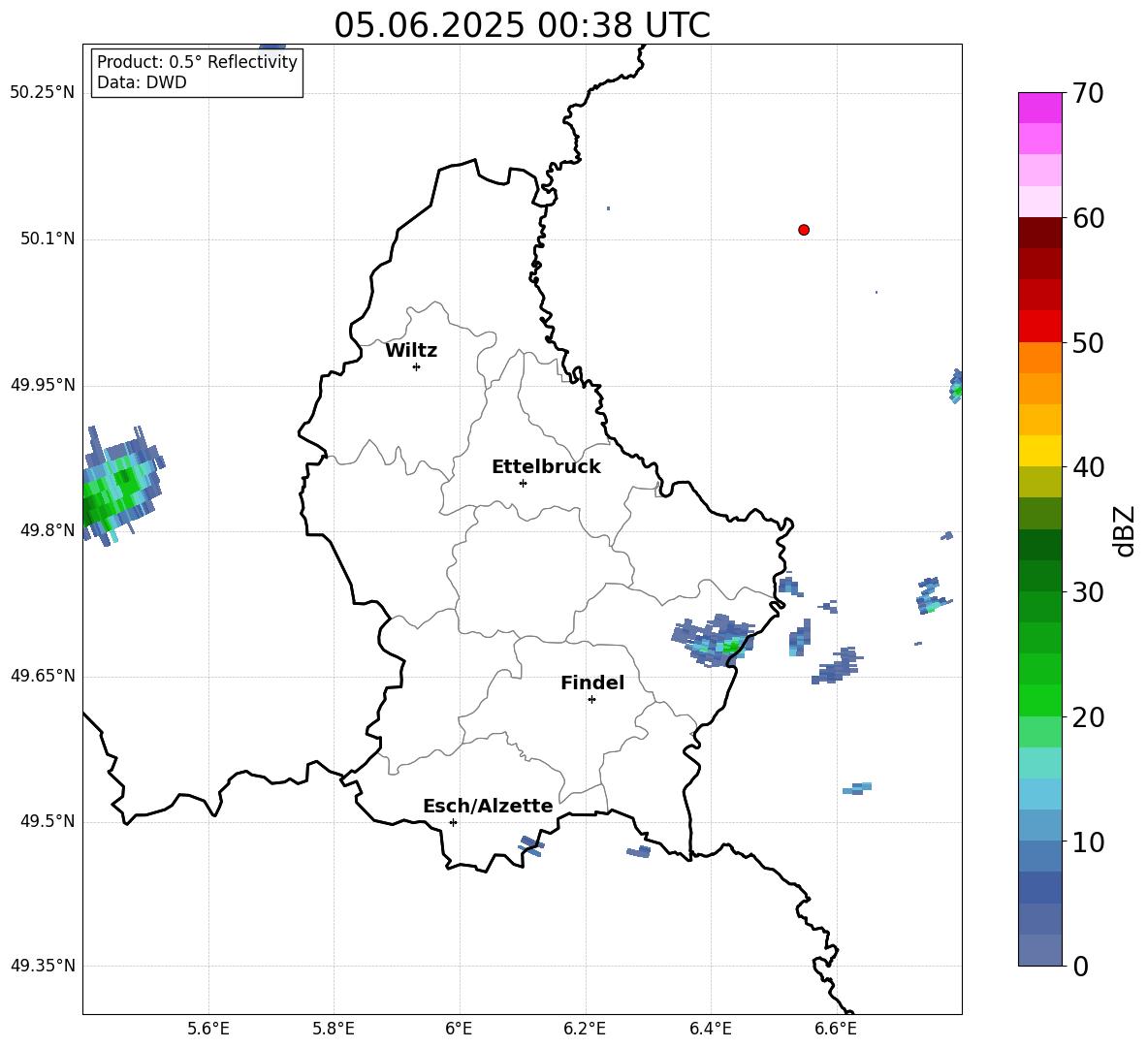1148x1048 pixels.
Task: Click the 60 colorbar tick label
Action: [x=1087, y=218]
